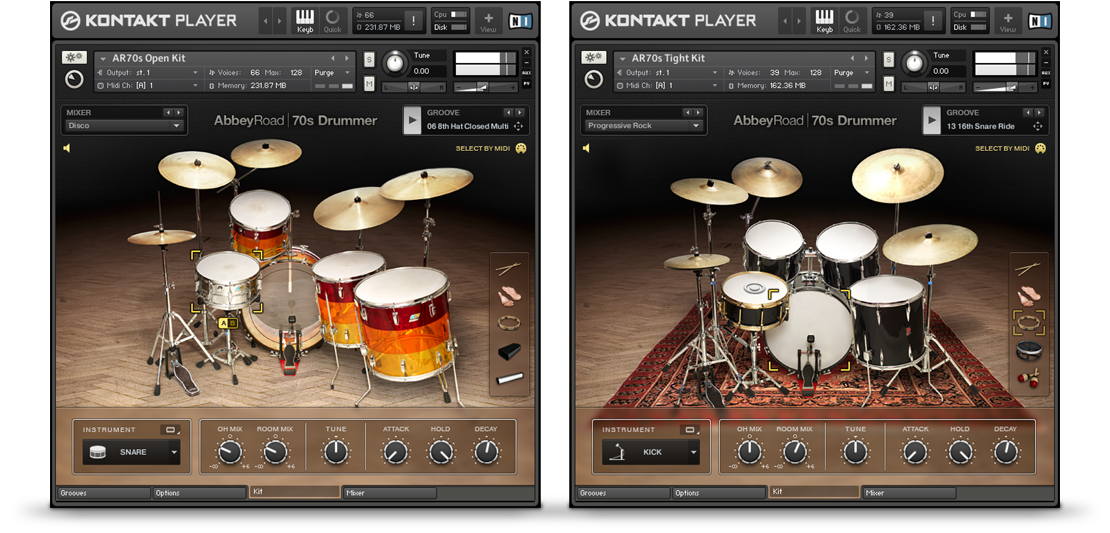Click MIDI select icon in Open Kit
Image resolution: width=1110 pixels, height=533 pixels.
point(521,149)
